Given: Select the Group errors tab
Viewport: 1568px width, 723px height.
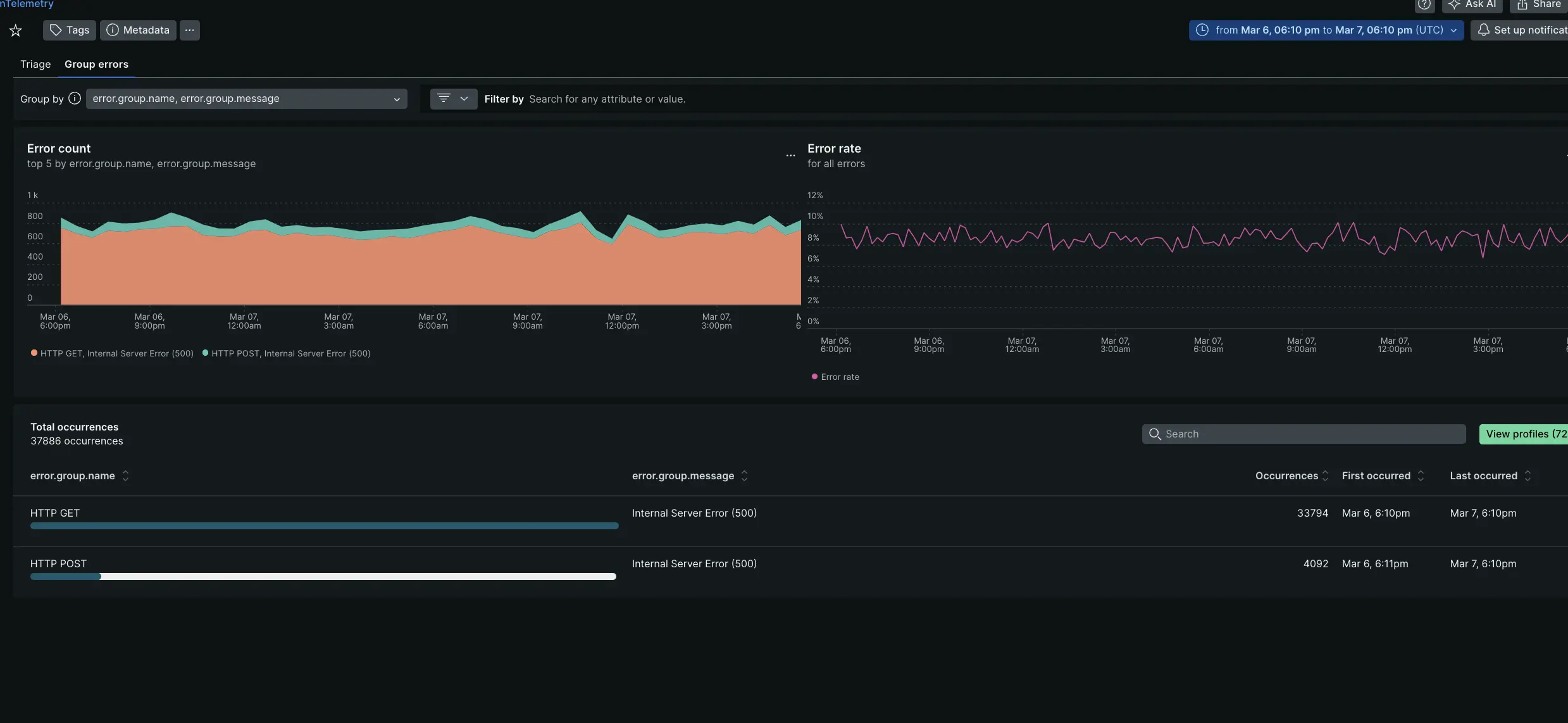Looking at the screenshot, I should (96, 65).
